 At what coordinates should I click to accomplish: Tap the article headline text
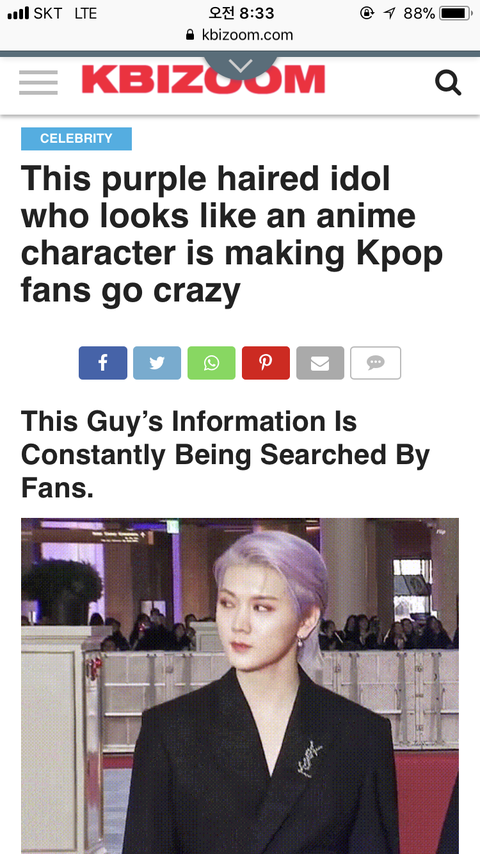coord(232,234)
